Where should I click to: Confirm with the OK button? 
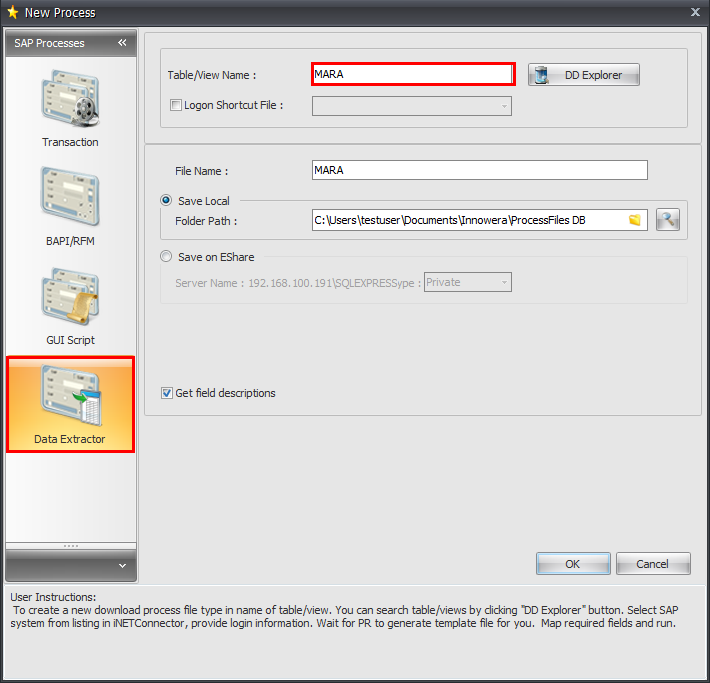573,564
